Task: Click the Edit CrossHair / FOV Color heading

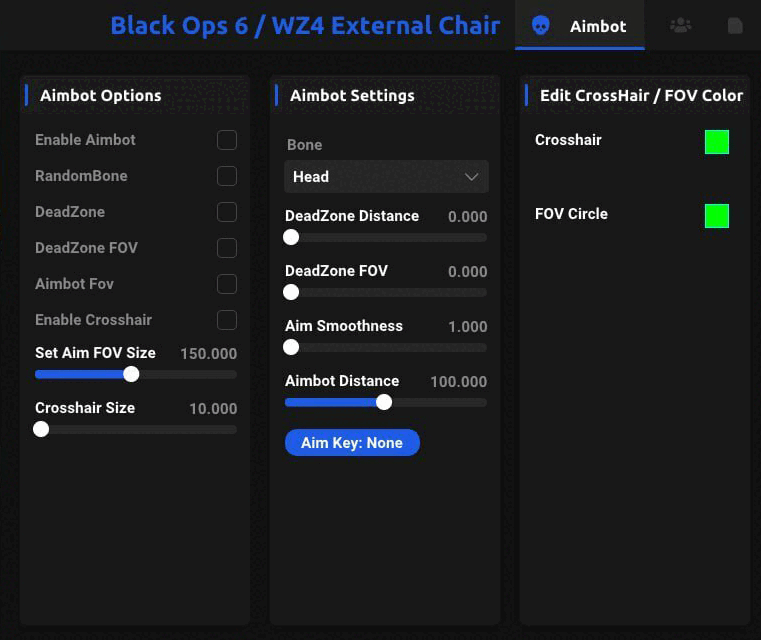Action: 641,95
